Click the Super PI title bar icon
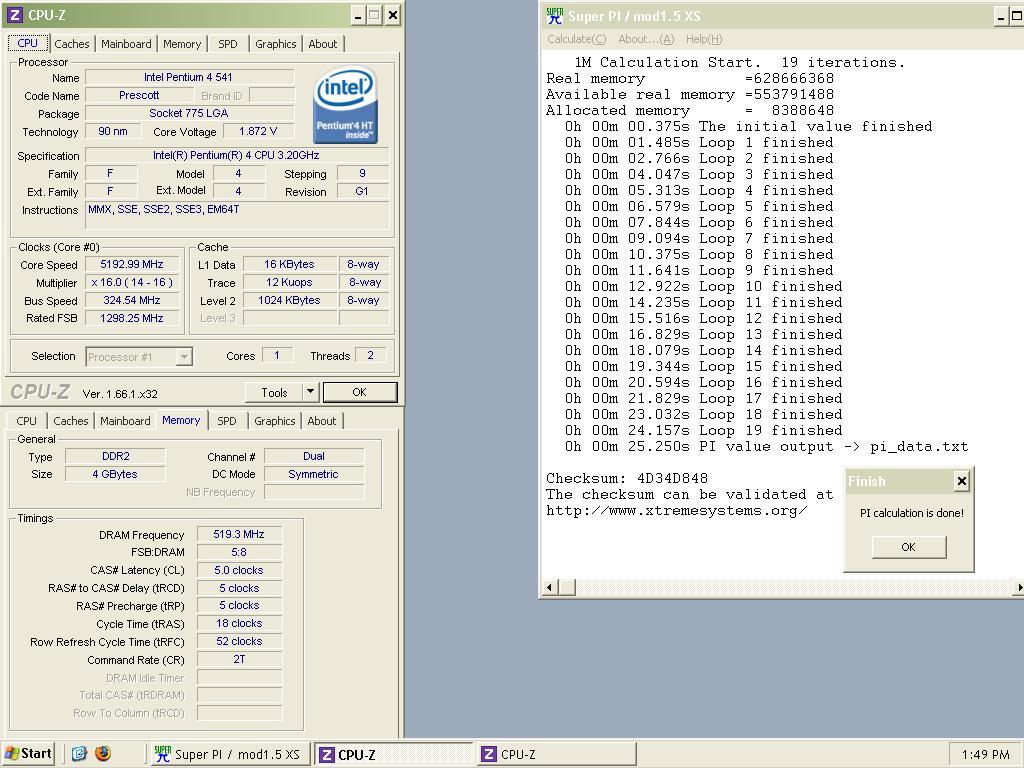The width and height of the screenshot is (1024, 768). click(554, 16)
